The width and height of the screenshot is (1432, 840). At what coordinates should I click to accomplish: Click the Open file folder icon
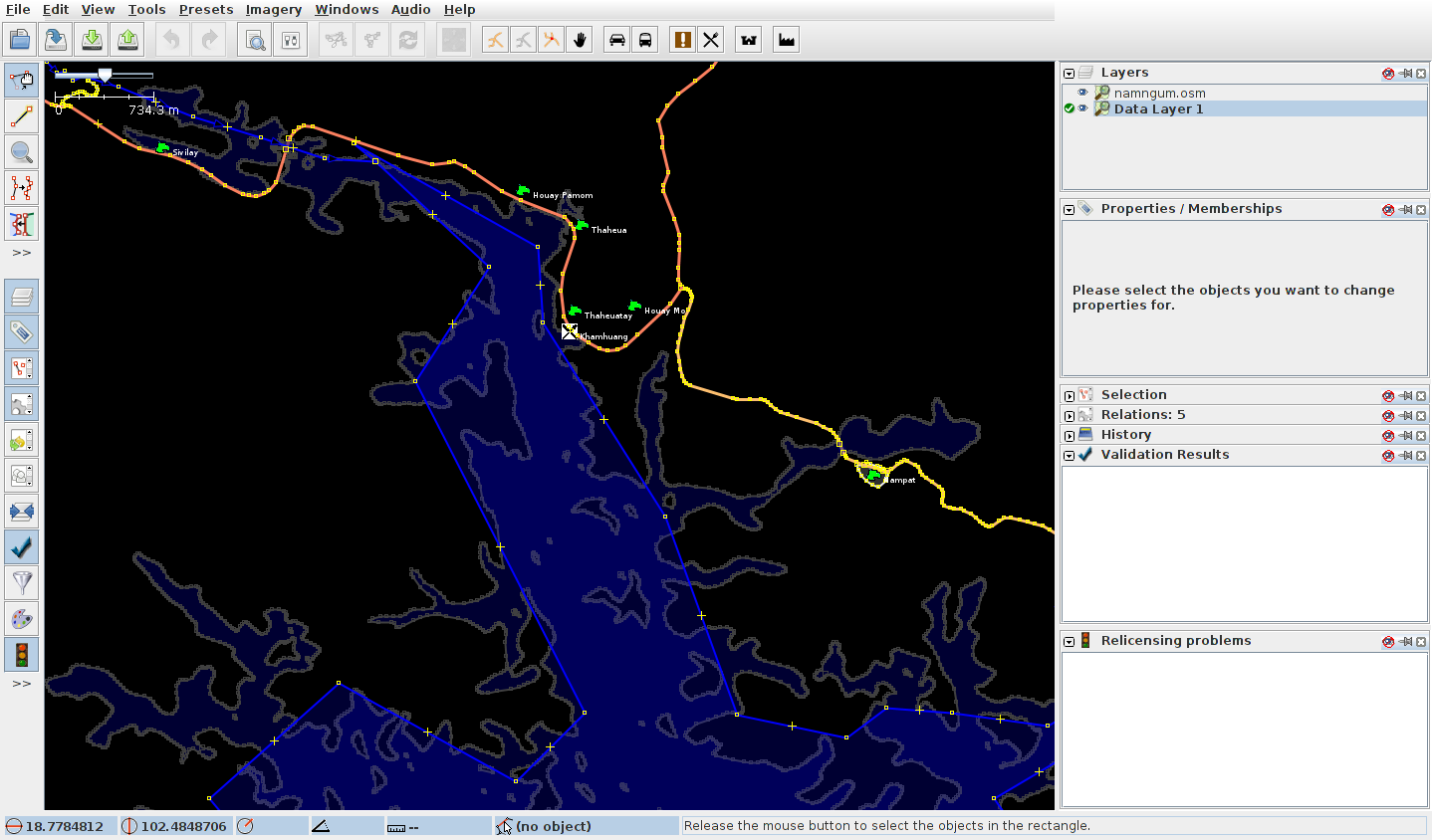(x=20, y=40)
